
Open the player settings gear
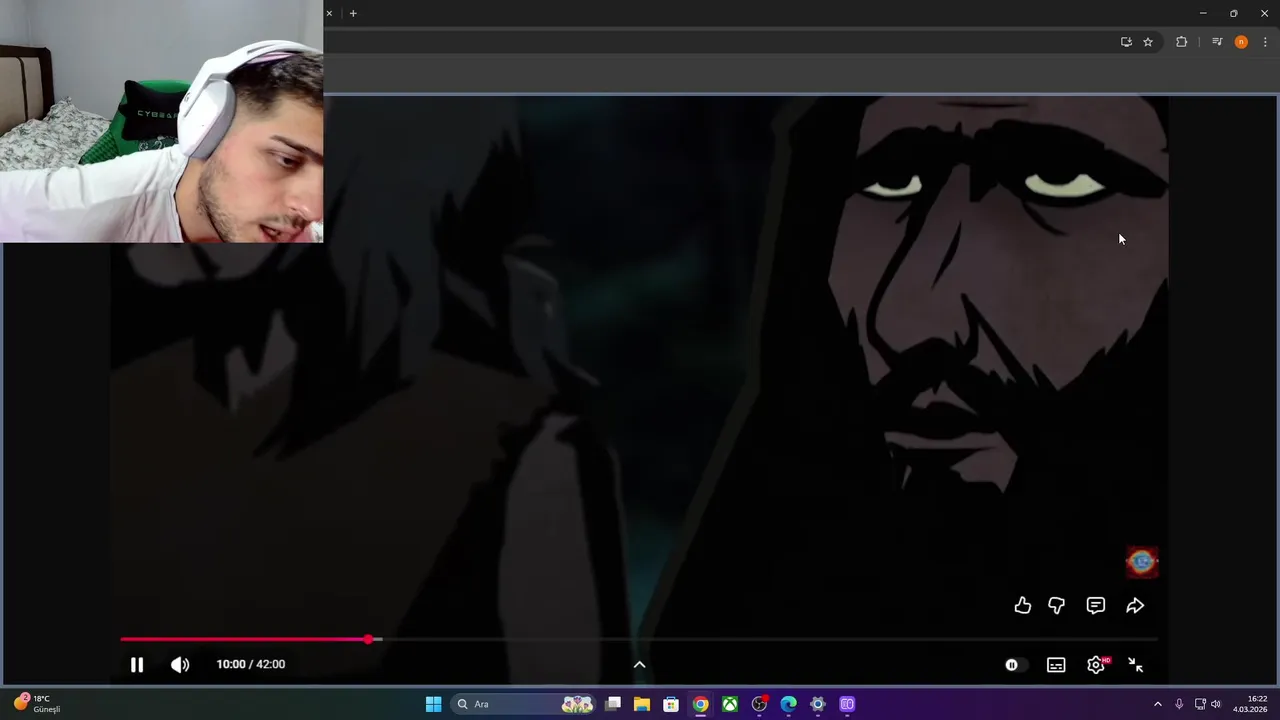point(1096,665)
